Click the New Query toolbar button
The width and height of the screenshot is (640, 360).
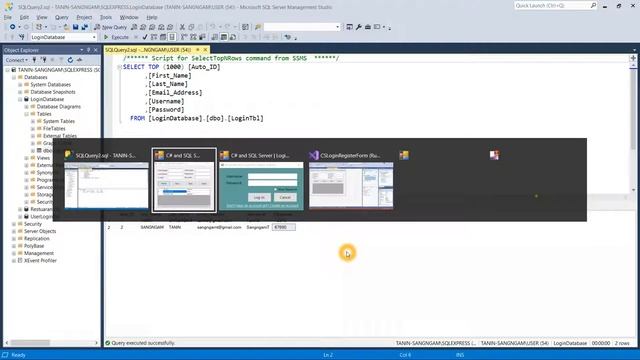111,27
